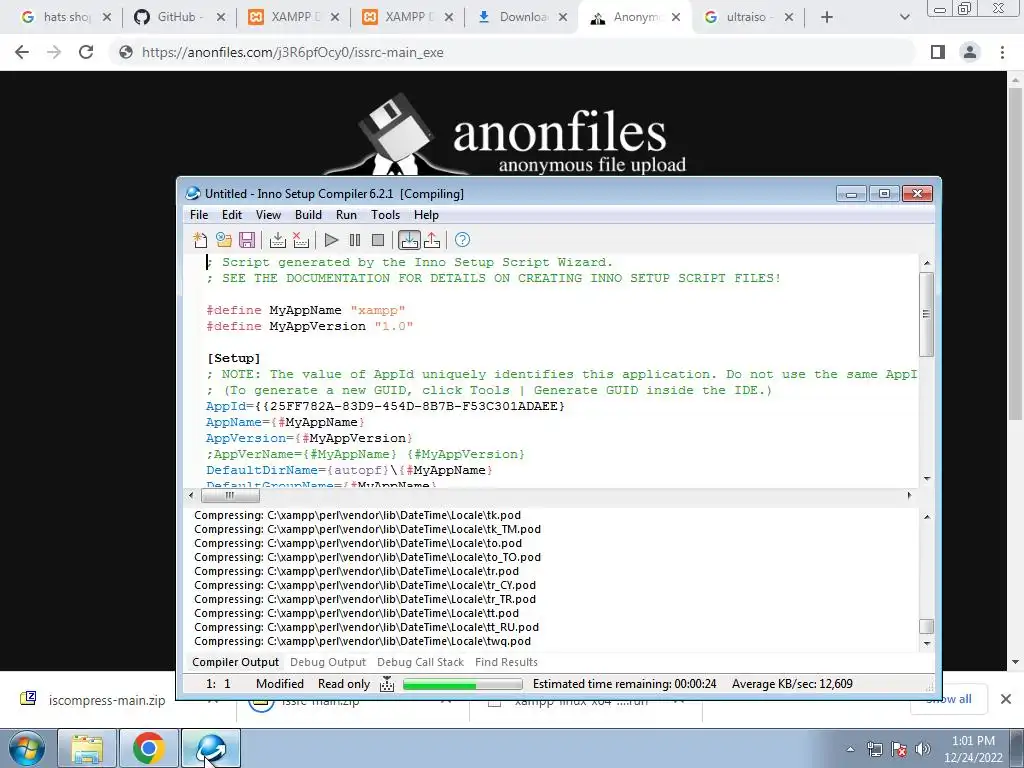Screen dimensions: 1024x768
Task: Click the AppId line in script editor
Action: coord(385,406)
